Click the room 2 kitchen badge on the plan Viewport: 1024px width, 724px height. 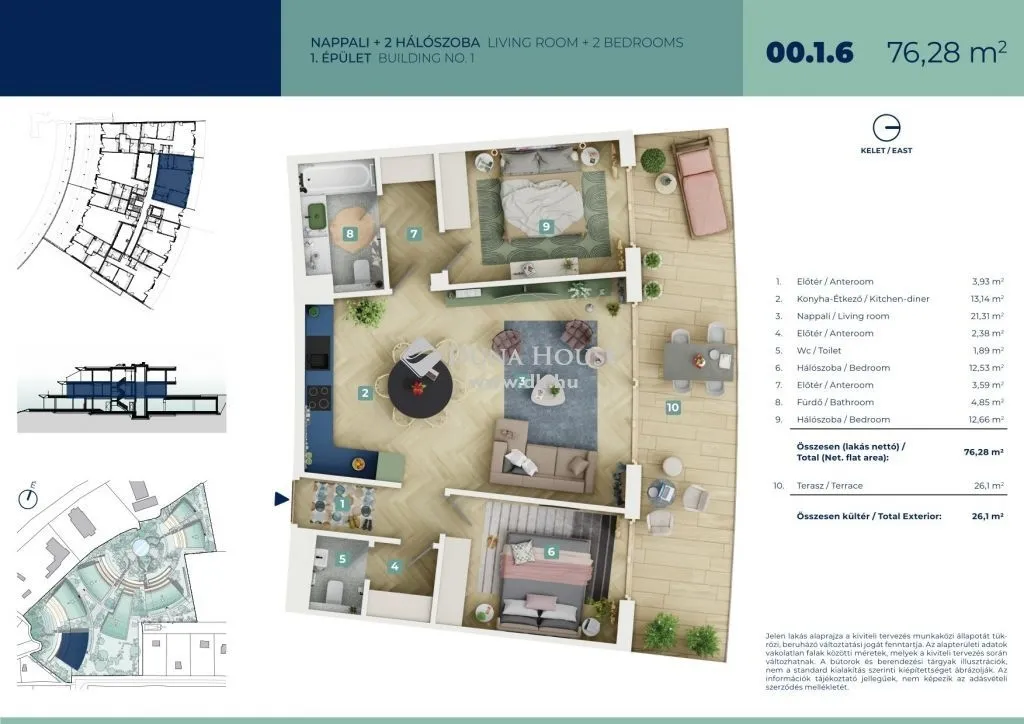point(365,393)
